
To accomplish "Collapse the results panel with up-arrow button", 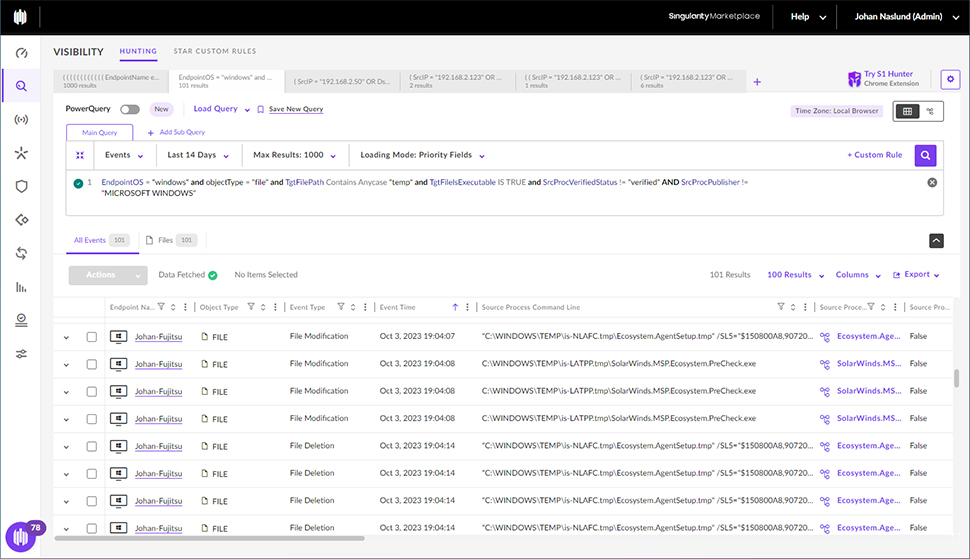I will click(x=936, y=241).
